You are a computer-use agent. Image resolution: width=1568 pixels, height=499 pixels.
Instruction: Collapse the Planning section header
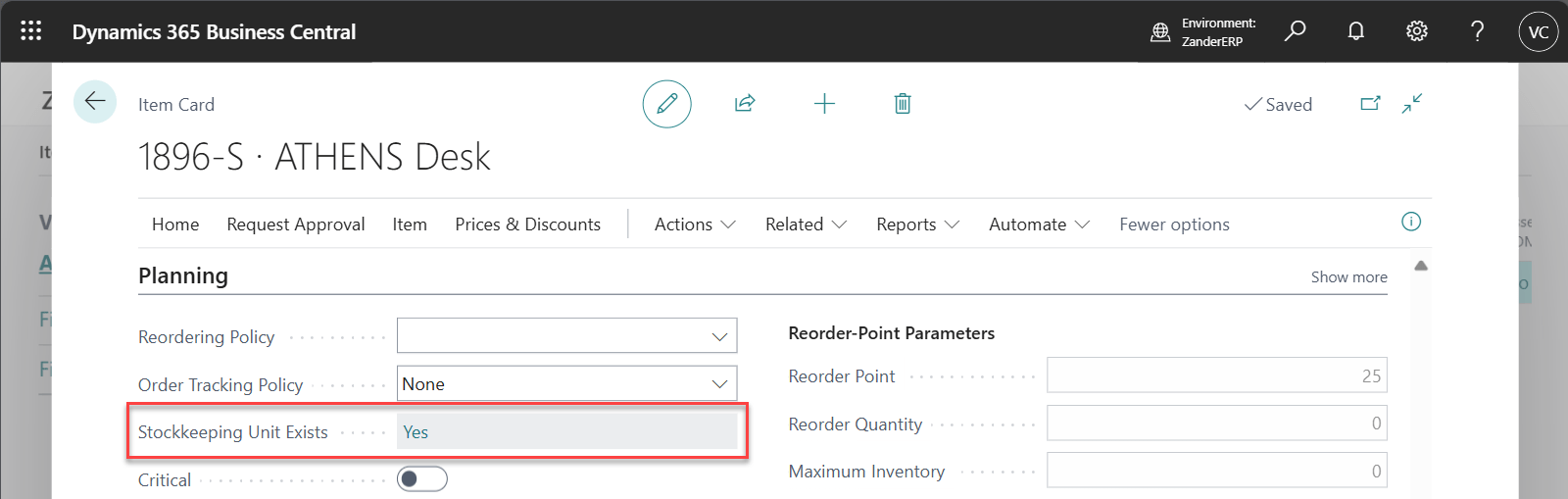pyautogui.click(x=183, y=275)
